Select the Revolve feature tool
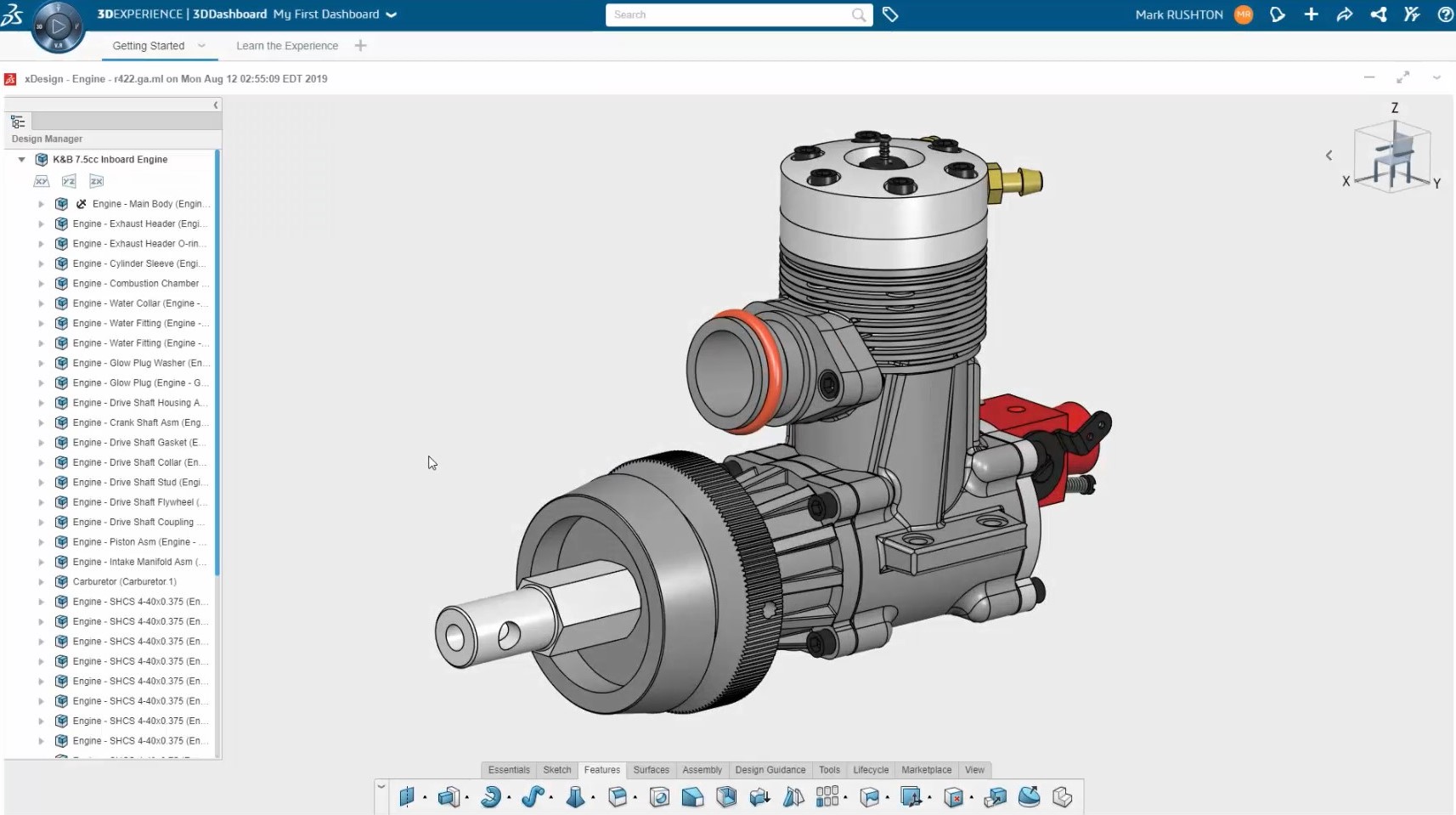 pyautogui.click(x=490, y=797)
